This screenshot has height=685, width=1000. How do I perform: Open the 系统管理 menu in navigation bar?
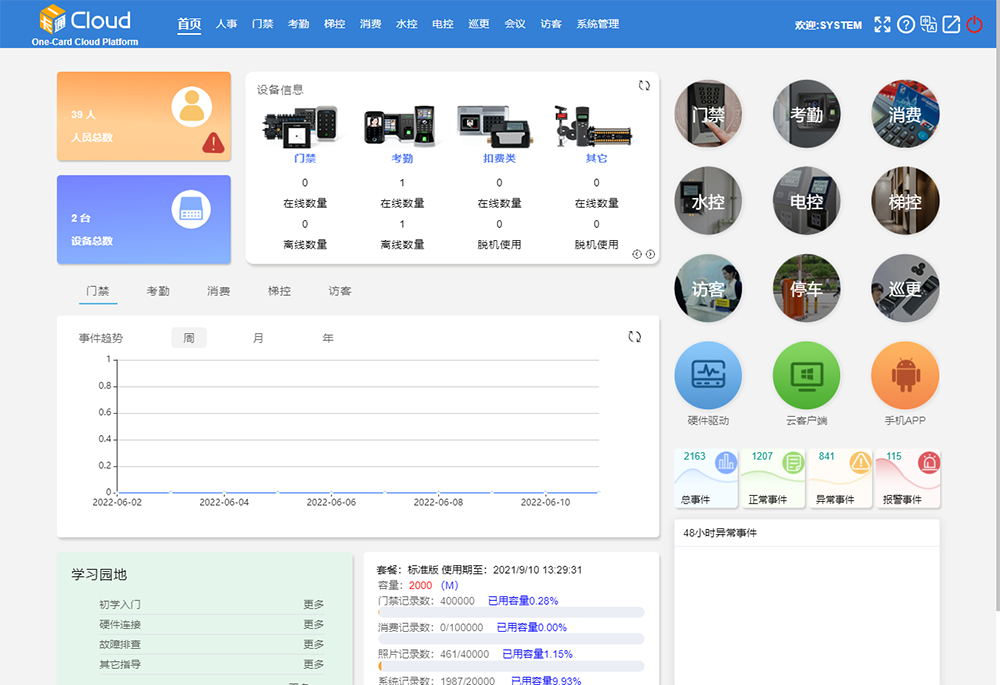coord(597,24)
